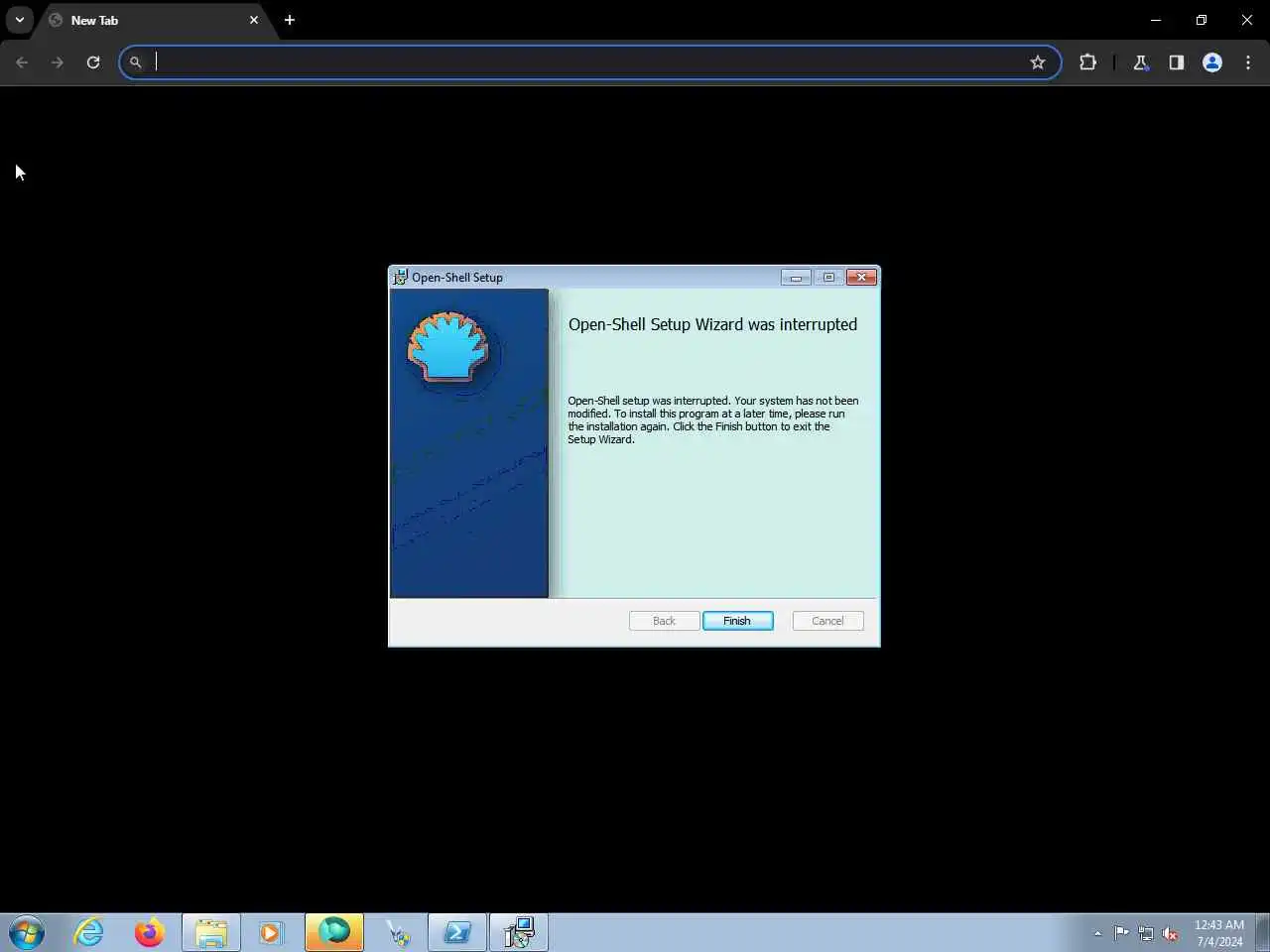
Task: Switch to the teal browser taskbar item
Action: pos(334,933)
